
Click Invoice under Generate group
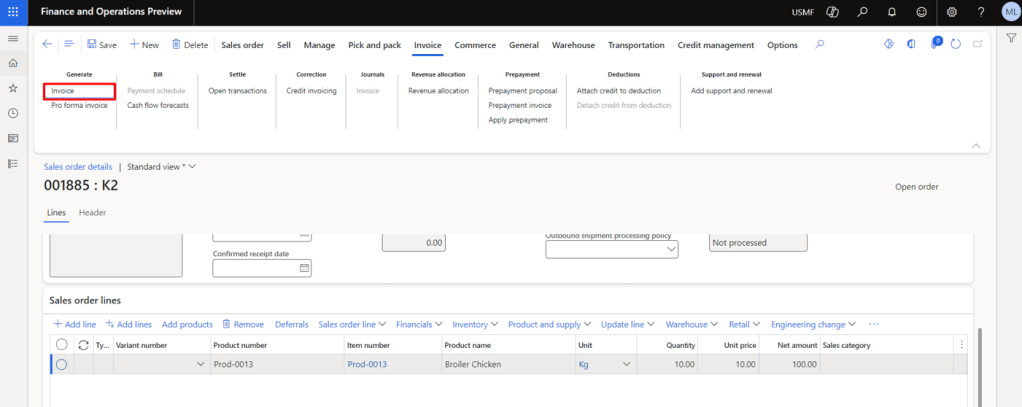(63, 91)
